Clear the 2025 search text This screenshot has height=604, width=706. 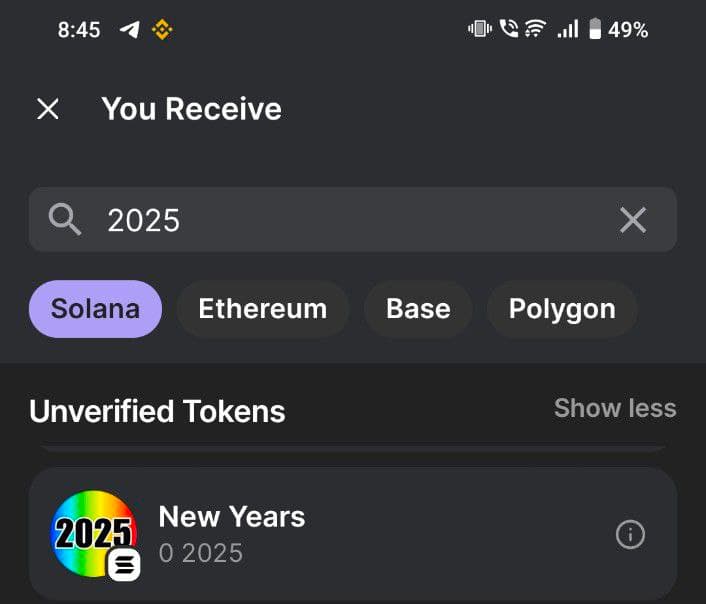tap(633, 220)
